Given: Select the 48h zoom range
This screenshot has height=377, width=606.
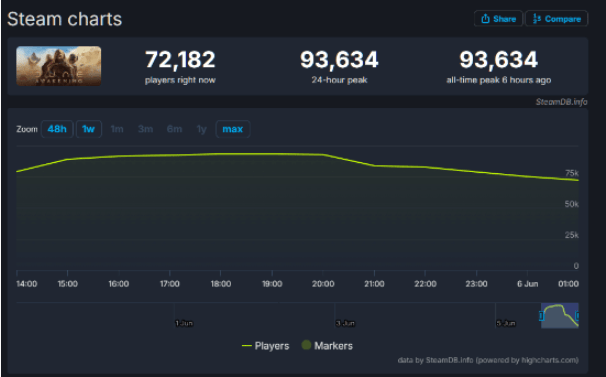Looking at the screenshot, I should coord(57,129).
